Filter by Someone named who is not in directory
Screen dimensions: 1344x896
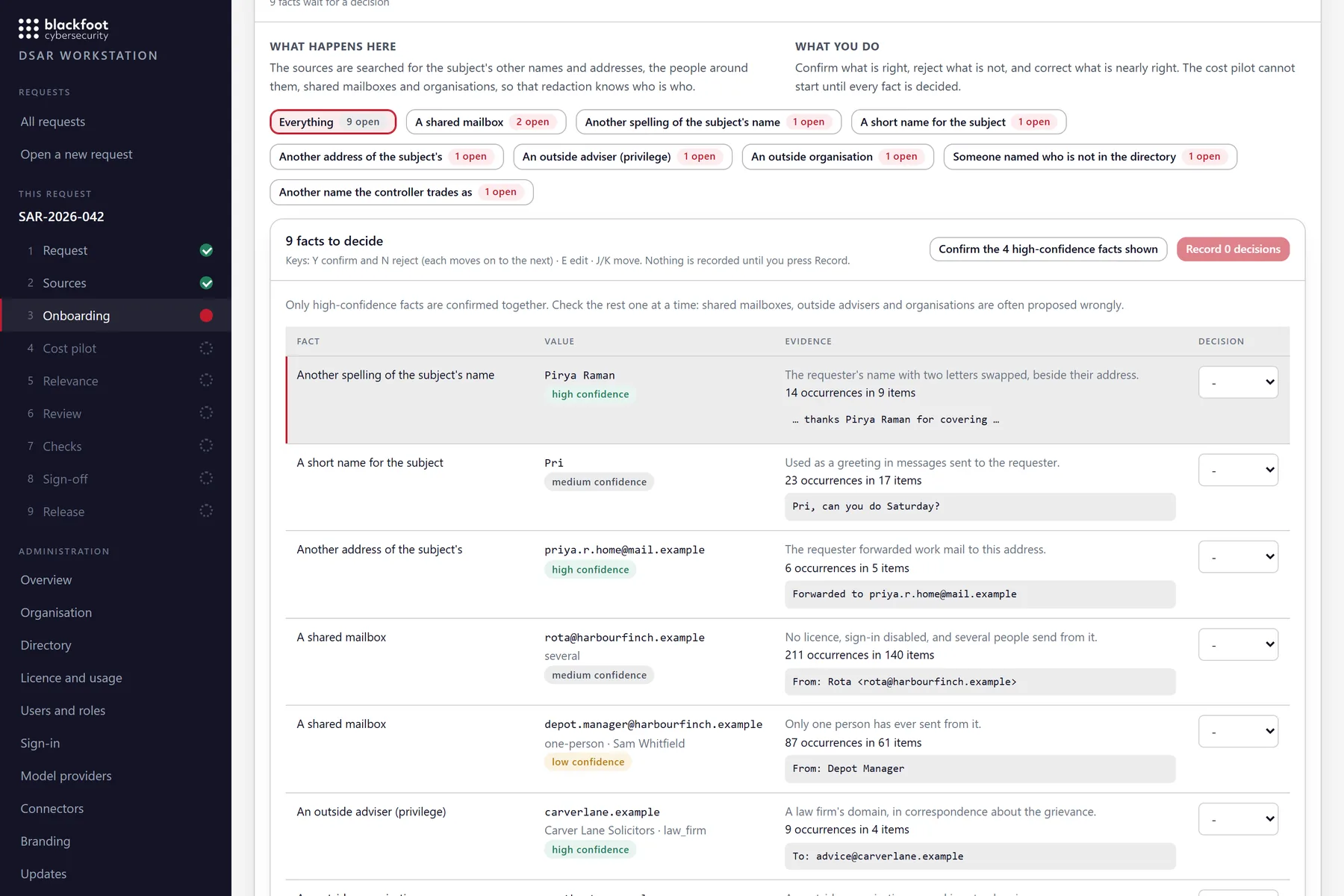[x=1090, y=157]
